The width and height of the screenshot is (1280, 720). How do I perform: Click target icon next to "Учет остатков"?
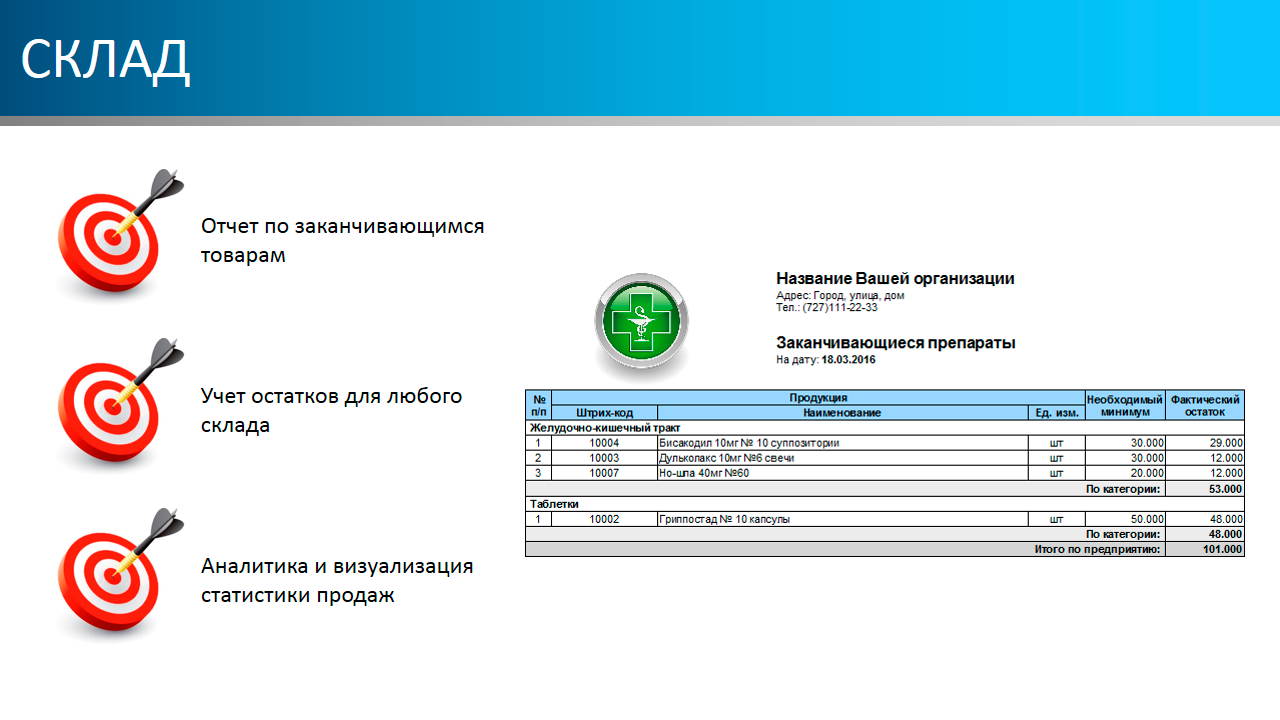coord(110,410)
